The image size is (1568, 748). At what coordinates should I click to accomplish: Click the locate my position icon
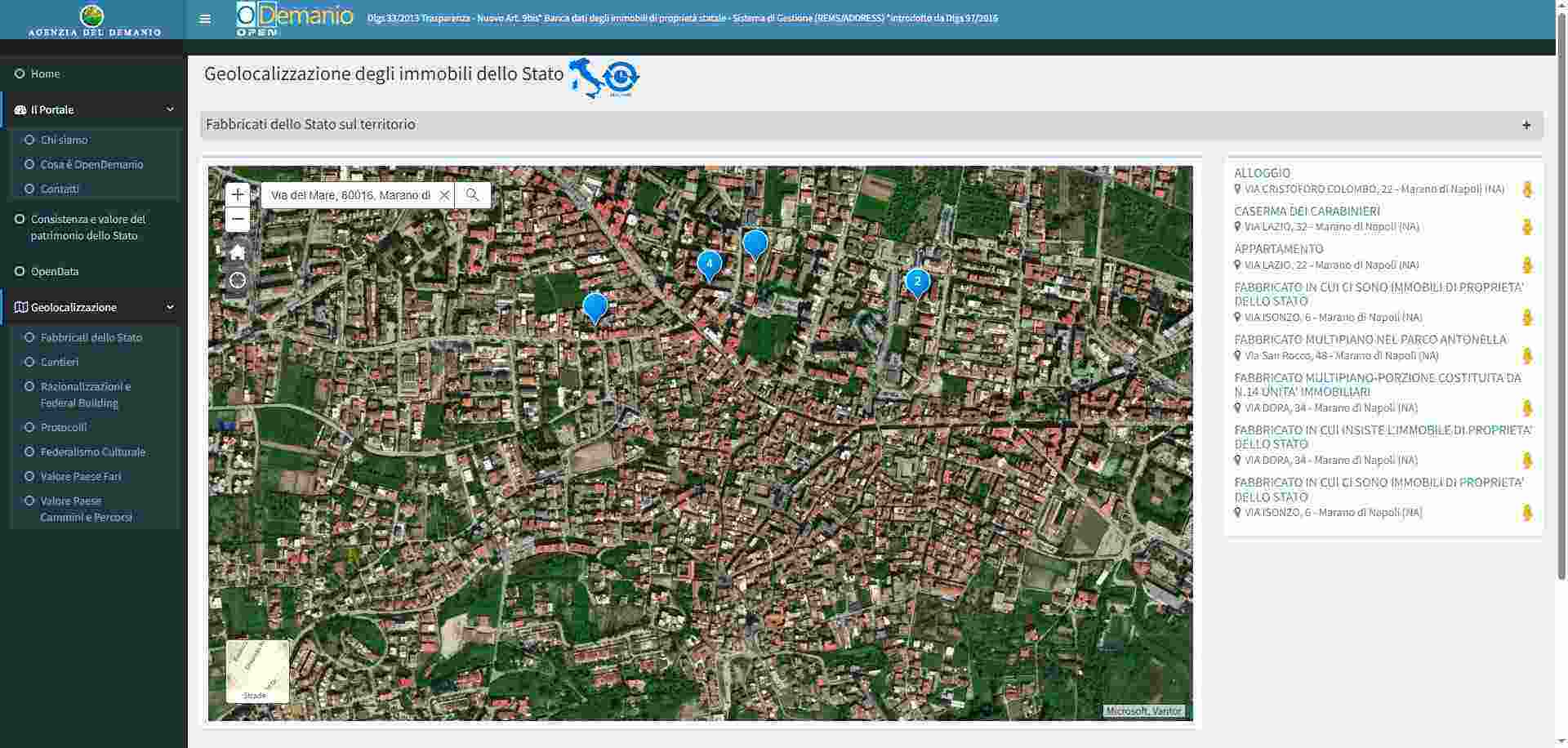238,281
